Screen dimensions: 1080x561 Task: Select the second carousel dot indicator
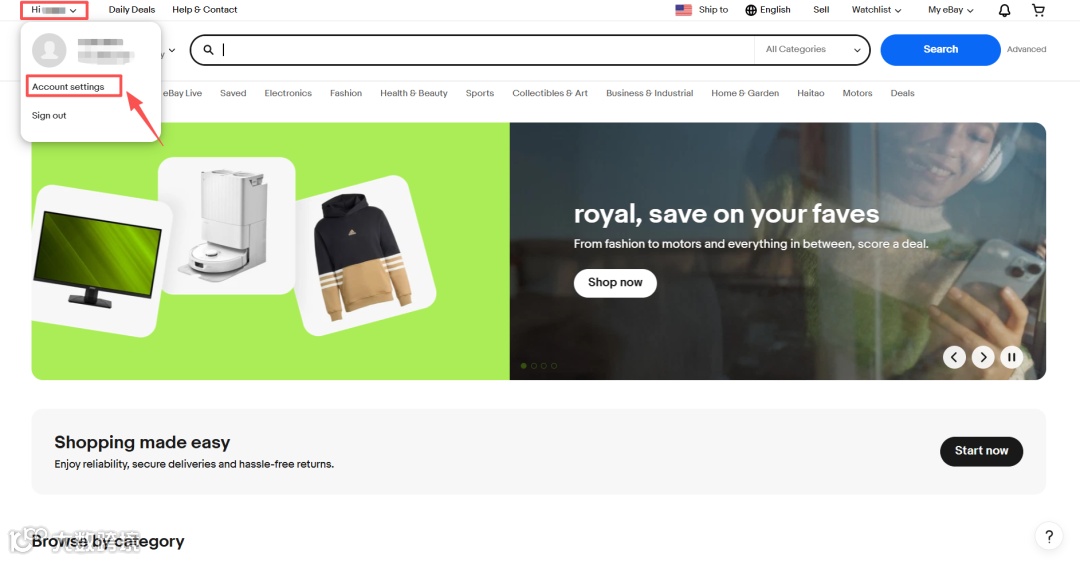534,366
